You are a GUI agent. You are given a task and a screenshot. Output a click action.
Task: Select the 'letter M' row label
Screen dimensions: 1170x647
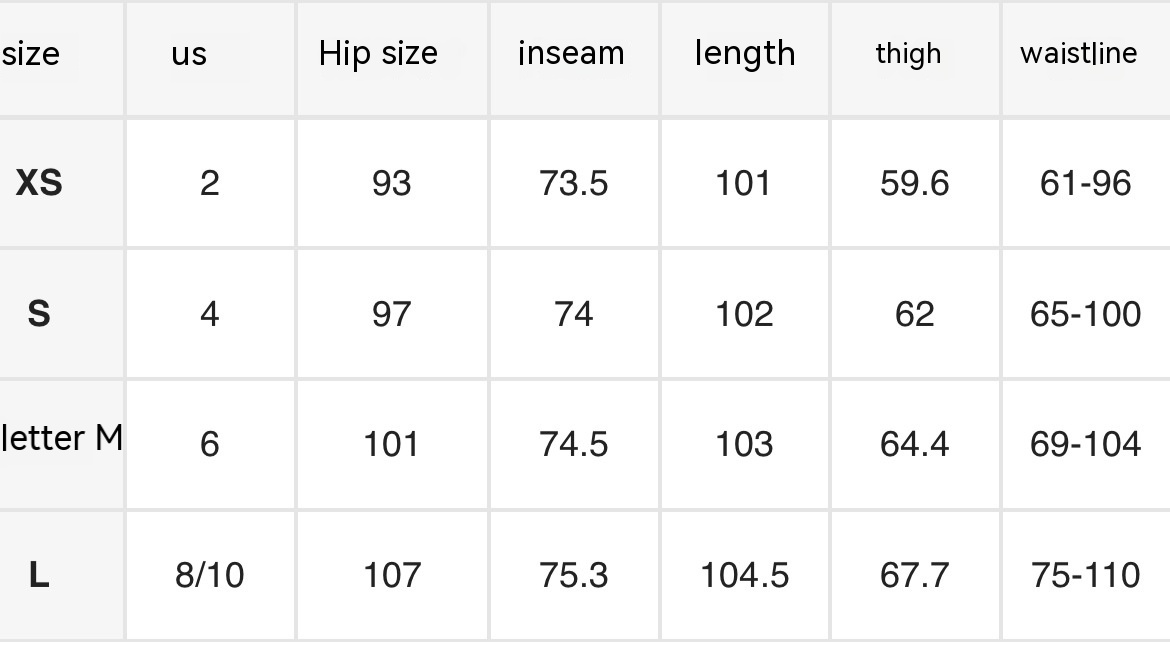(62, 438)
